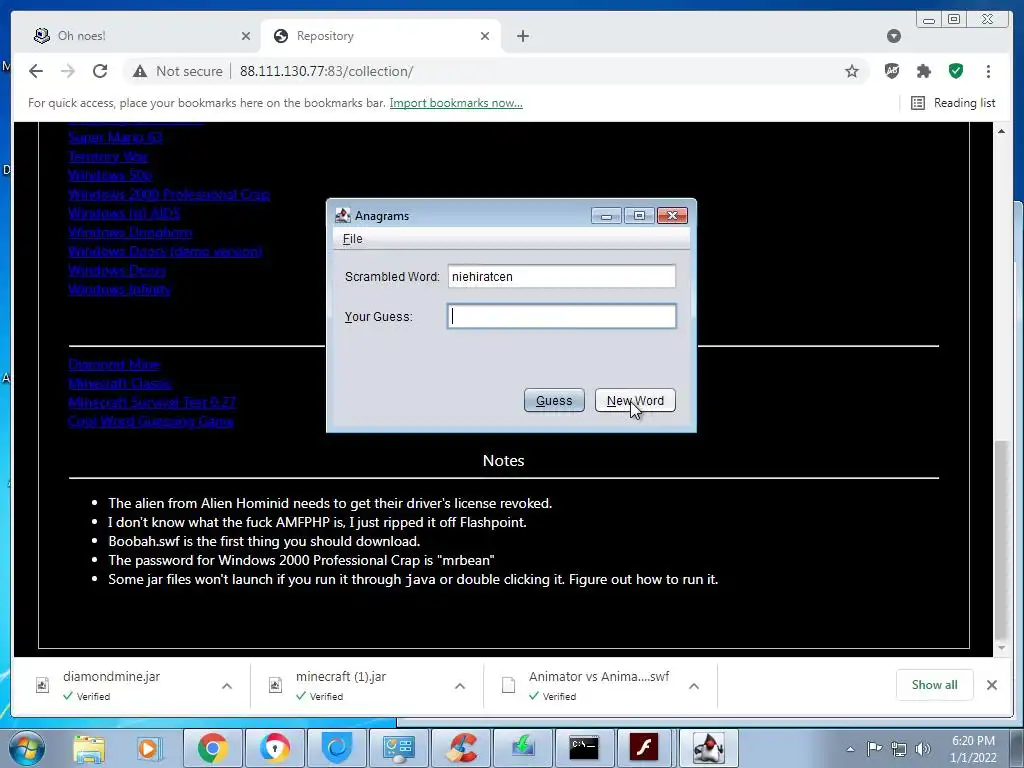
Task: Close the Anagrams window
Action: tap(672, 216)
